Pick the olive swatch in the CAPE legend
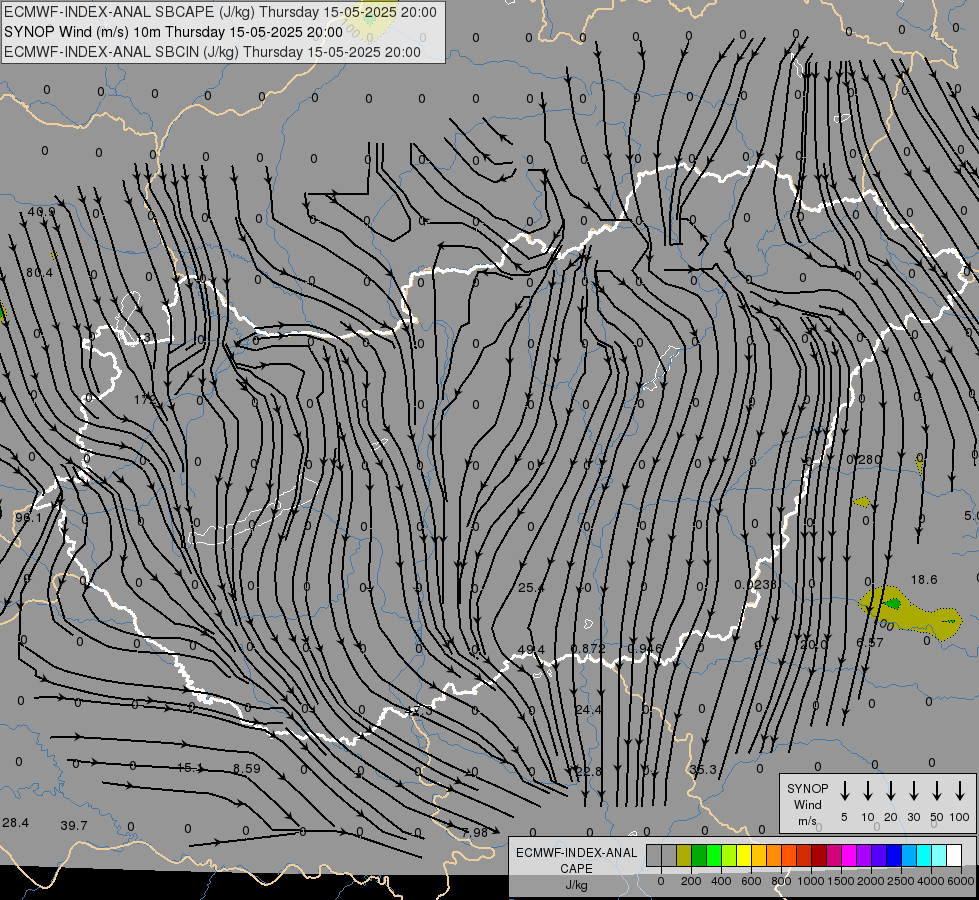 pos(684,856)
